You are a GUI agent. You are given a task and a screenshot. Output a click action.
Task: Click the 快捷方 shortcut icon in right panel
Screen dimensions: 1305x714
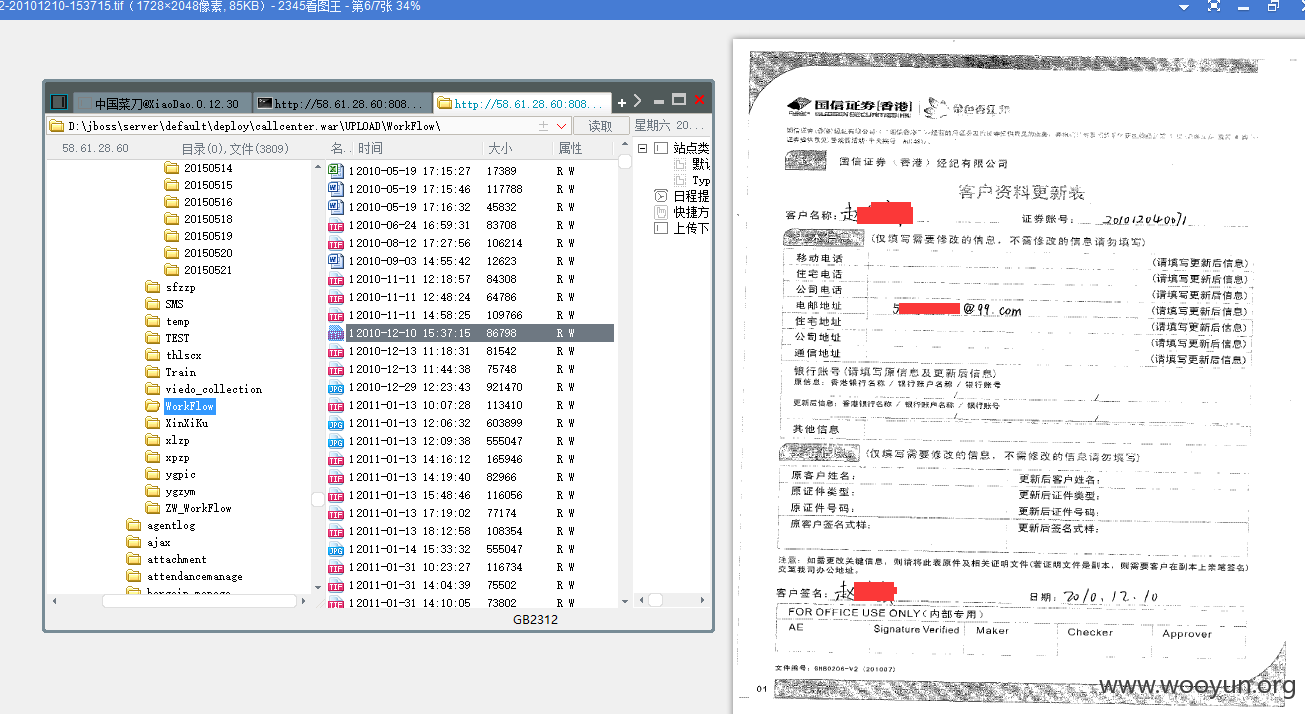click(661, 212)
